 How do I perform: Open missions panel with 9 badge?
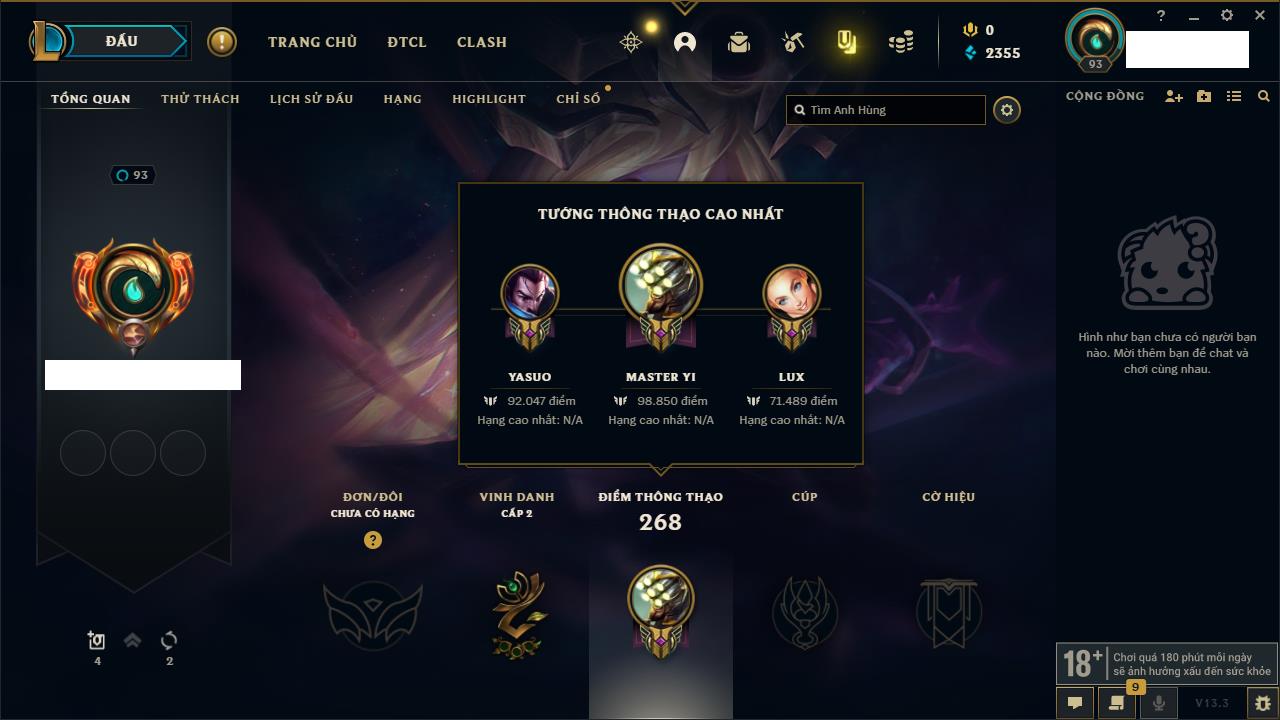tap(1117, 702)
